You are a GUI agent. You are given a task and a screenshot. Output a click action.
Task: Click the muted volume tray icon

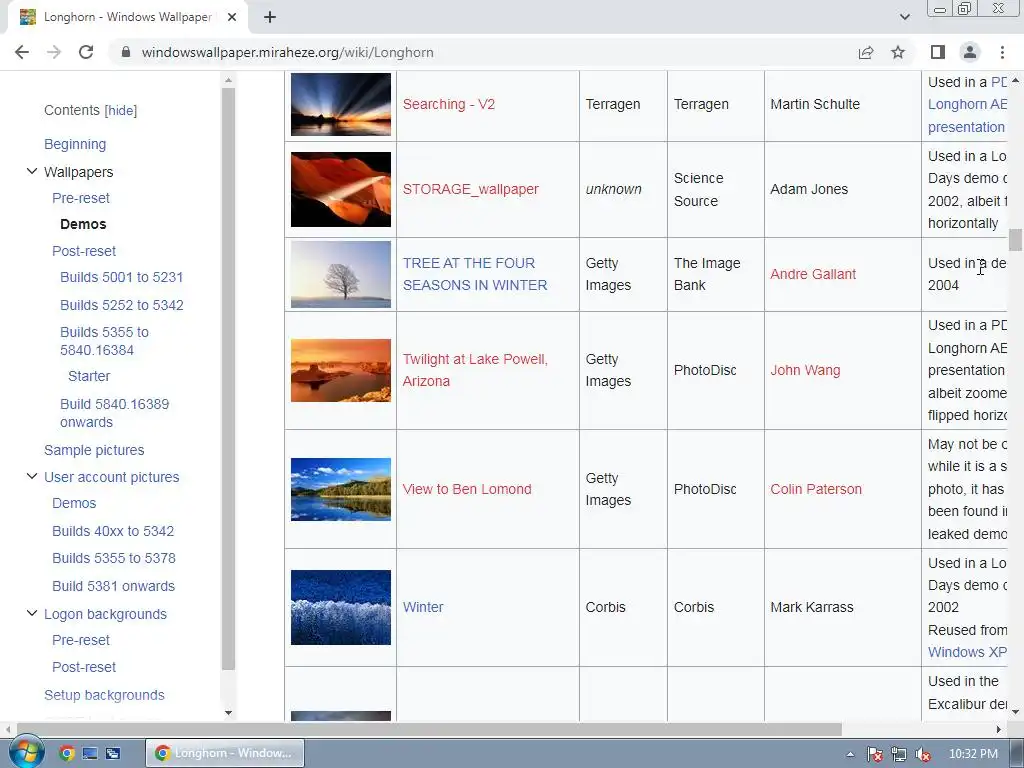coord(923,754)
